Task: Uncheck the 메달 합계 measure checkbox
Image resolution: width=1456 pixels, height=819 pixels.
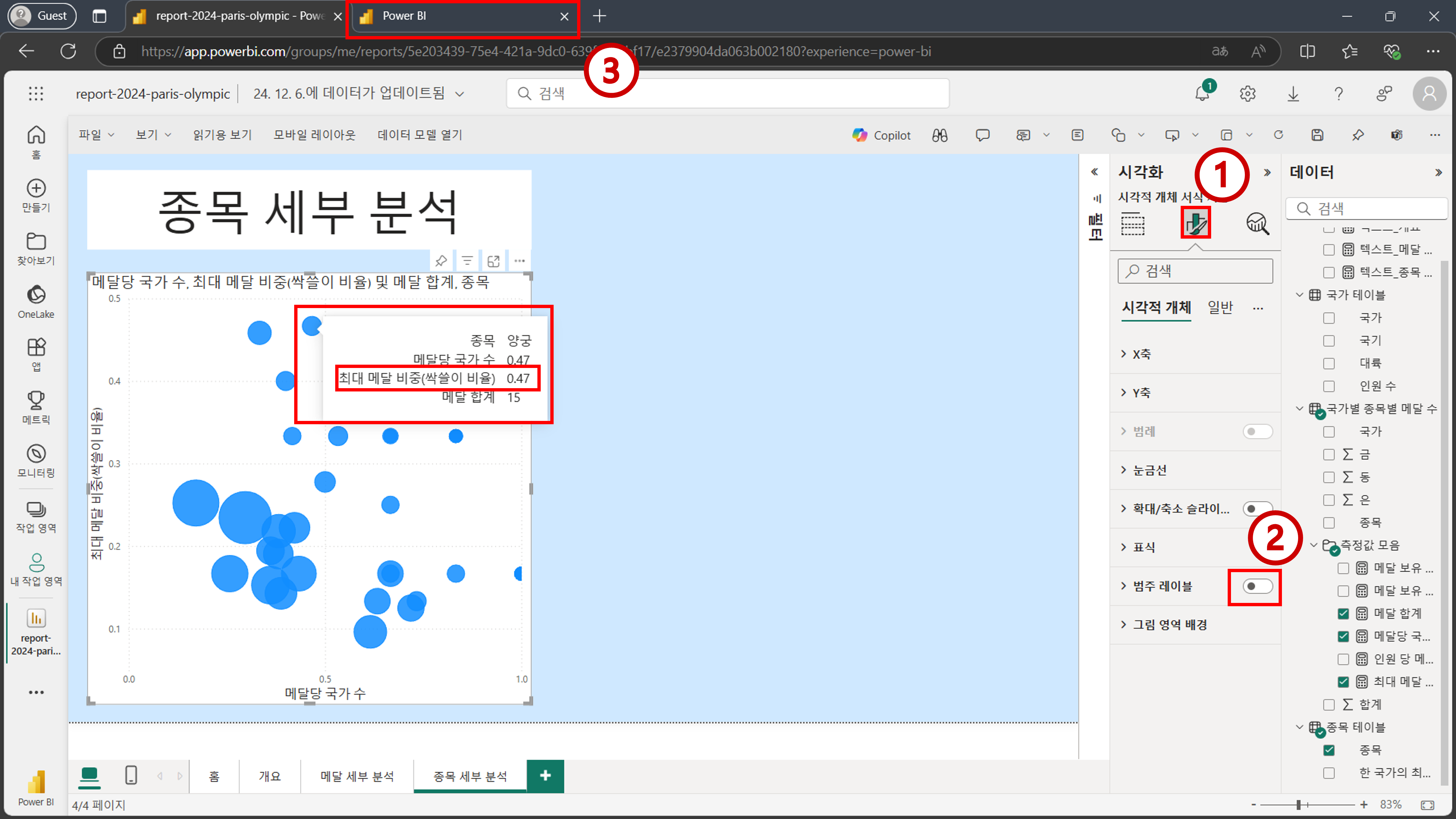Action: tap(1343, 613)
